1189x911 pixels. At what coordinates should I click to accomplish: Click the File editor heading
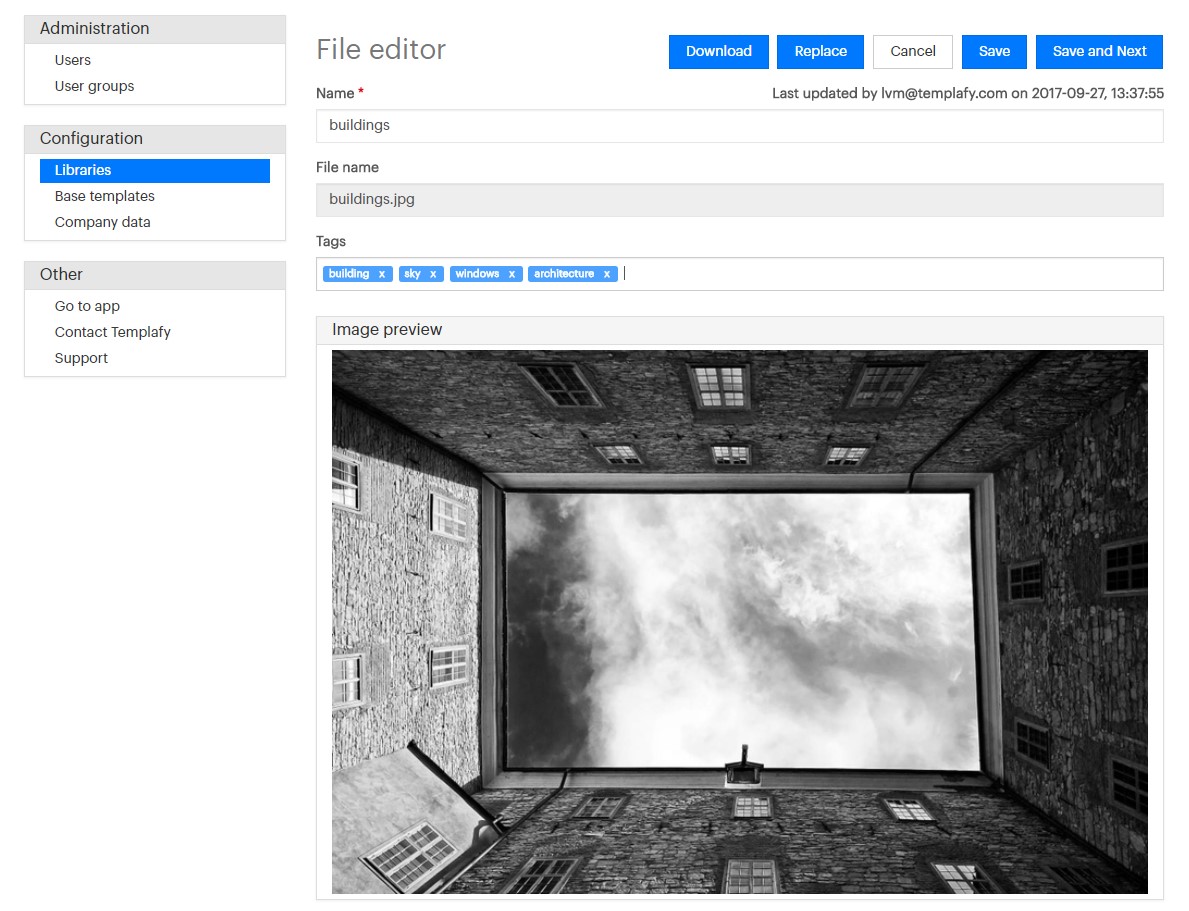click(381, 49)
